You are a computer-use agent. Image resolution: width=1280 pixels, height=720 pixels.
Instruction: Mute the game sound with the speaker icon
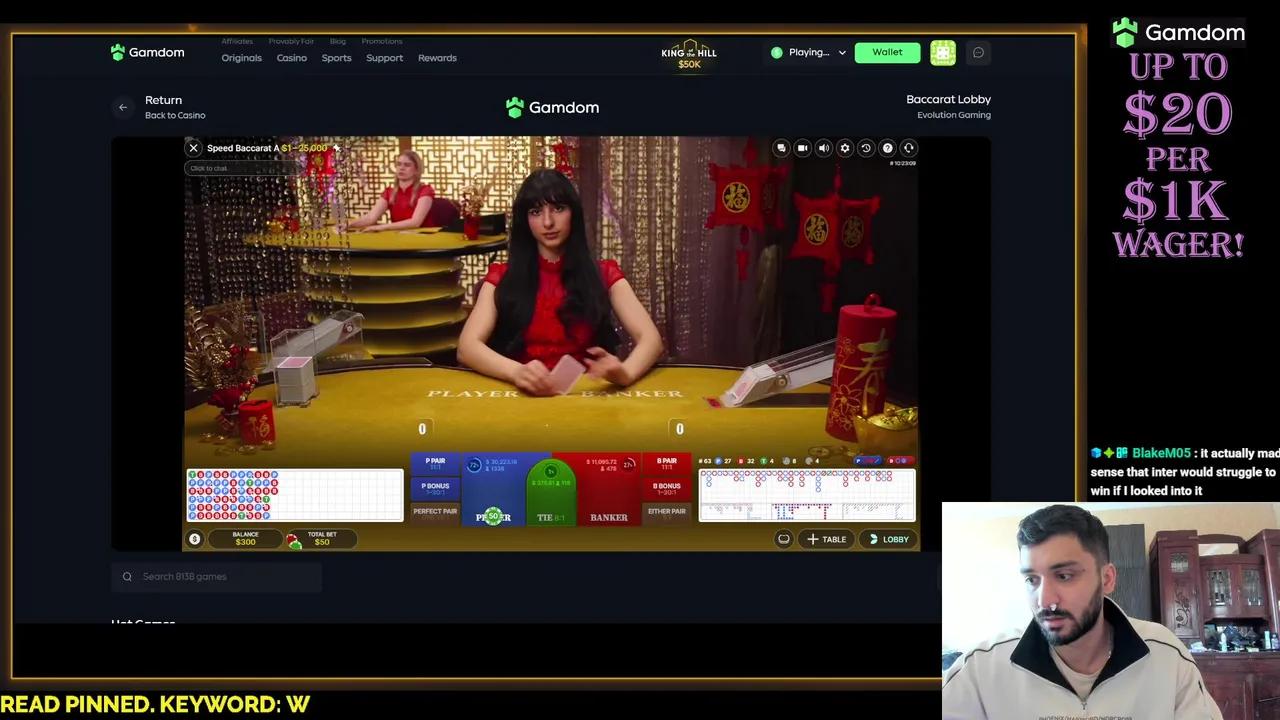click(824, 148)
